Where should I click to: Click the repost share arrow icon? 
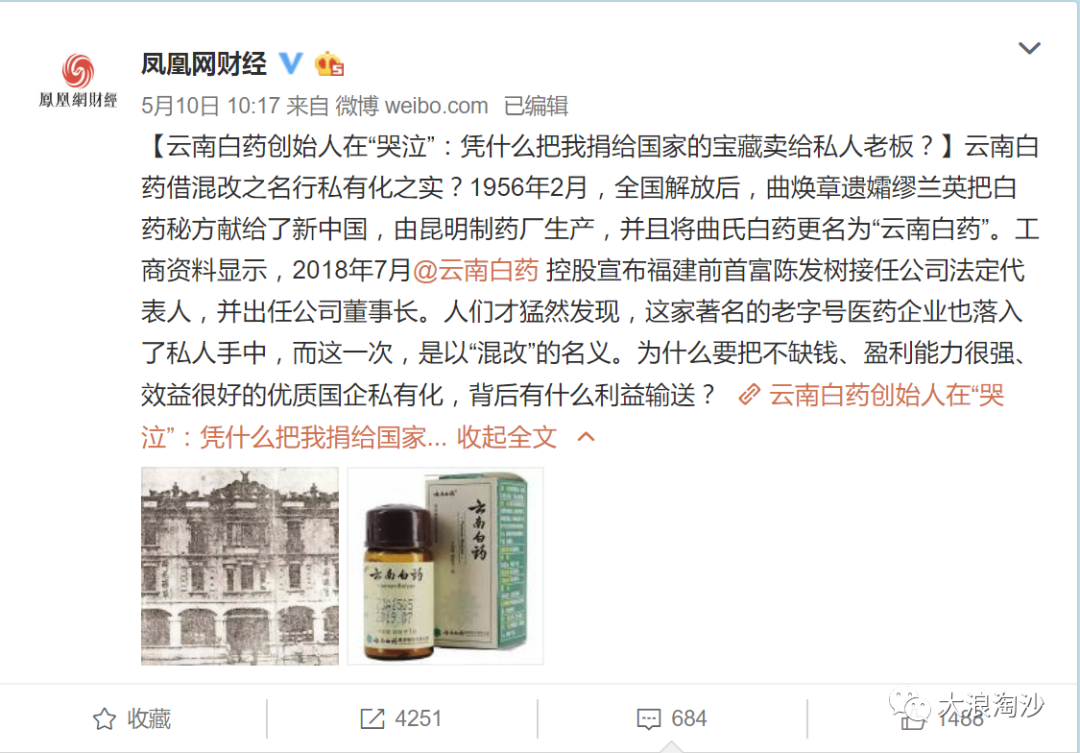click(x=372, y=719)
